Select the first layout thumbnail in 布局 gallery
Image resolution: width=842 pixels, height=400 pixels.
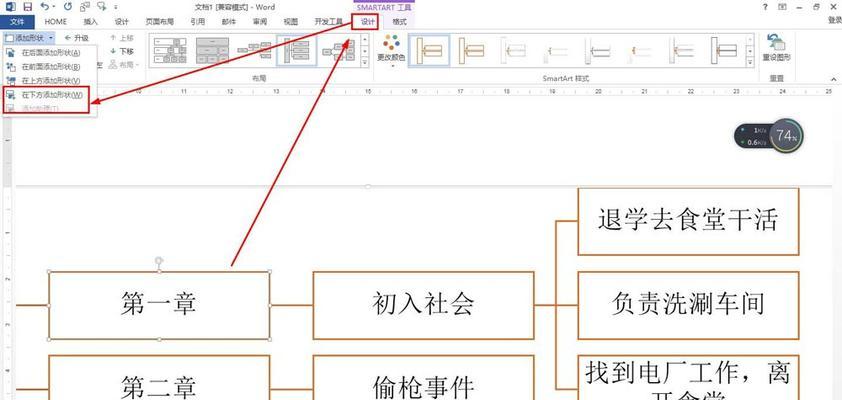(170, 51)
